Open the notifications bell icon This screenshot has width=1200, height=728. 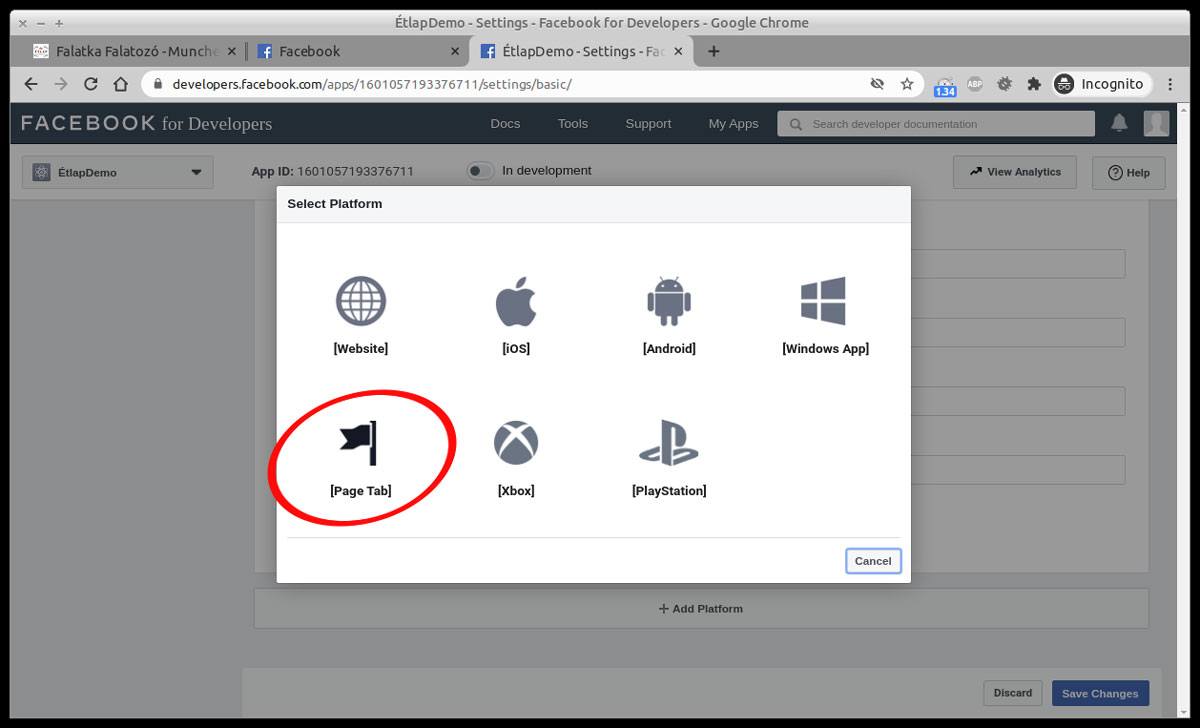(x=1119, y=123)
